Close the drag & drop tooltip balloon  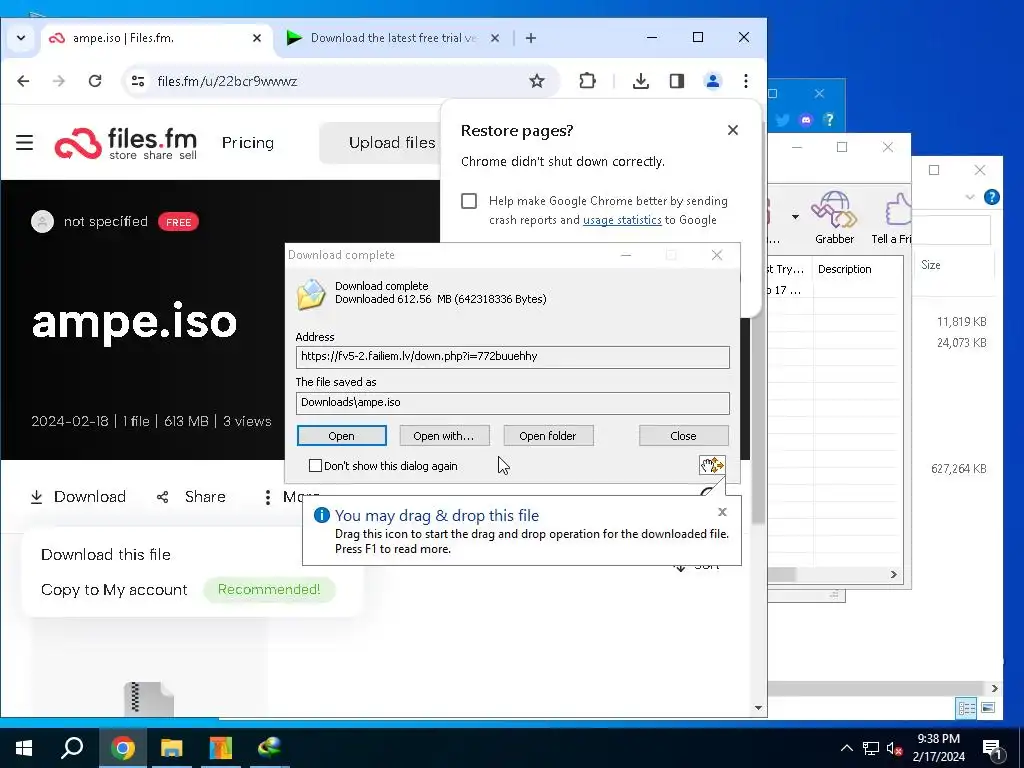(722, 512)
